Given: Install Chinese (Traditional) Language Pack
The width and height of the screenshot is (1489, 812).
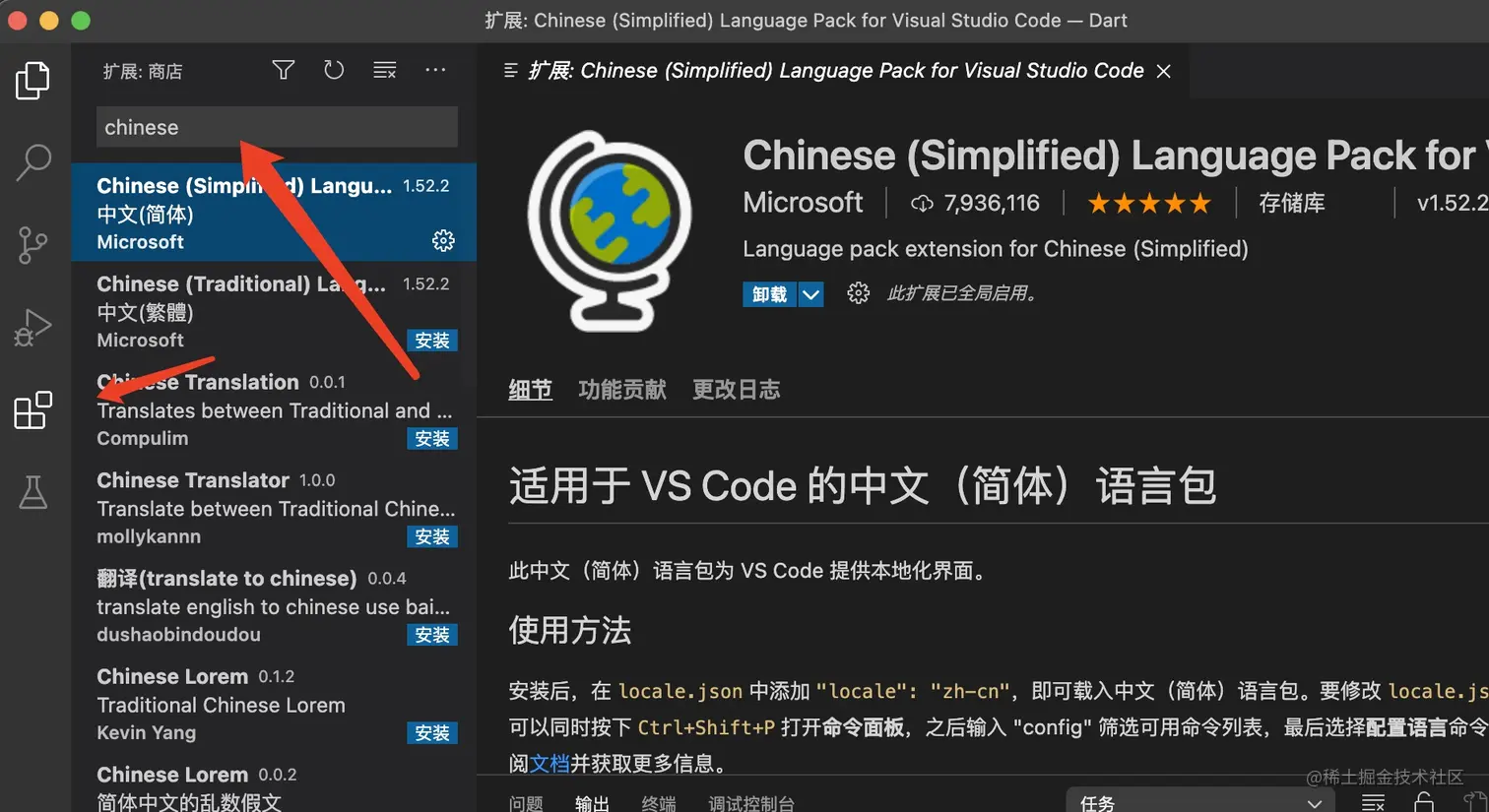Looking at the screenshot, I should point(432,341).
